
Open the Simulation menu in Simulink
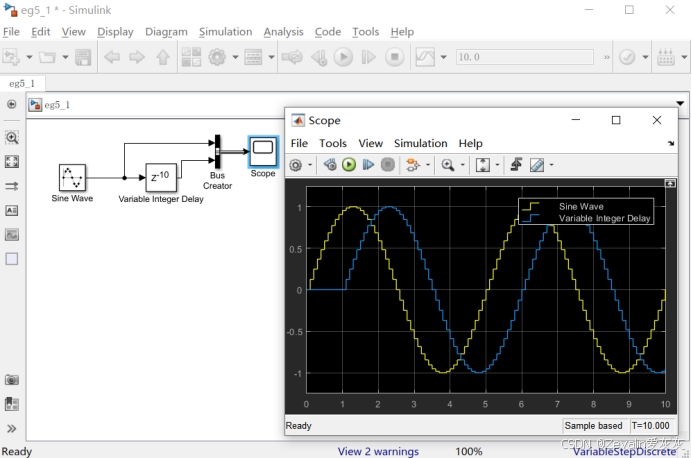(226, 32)
